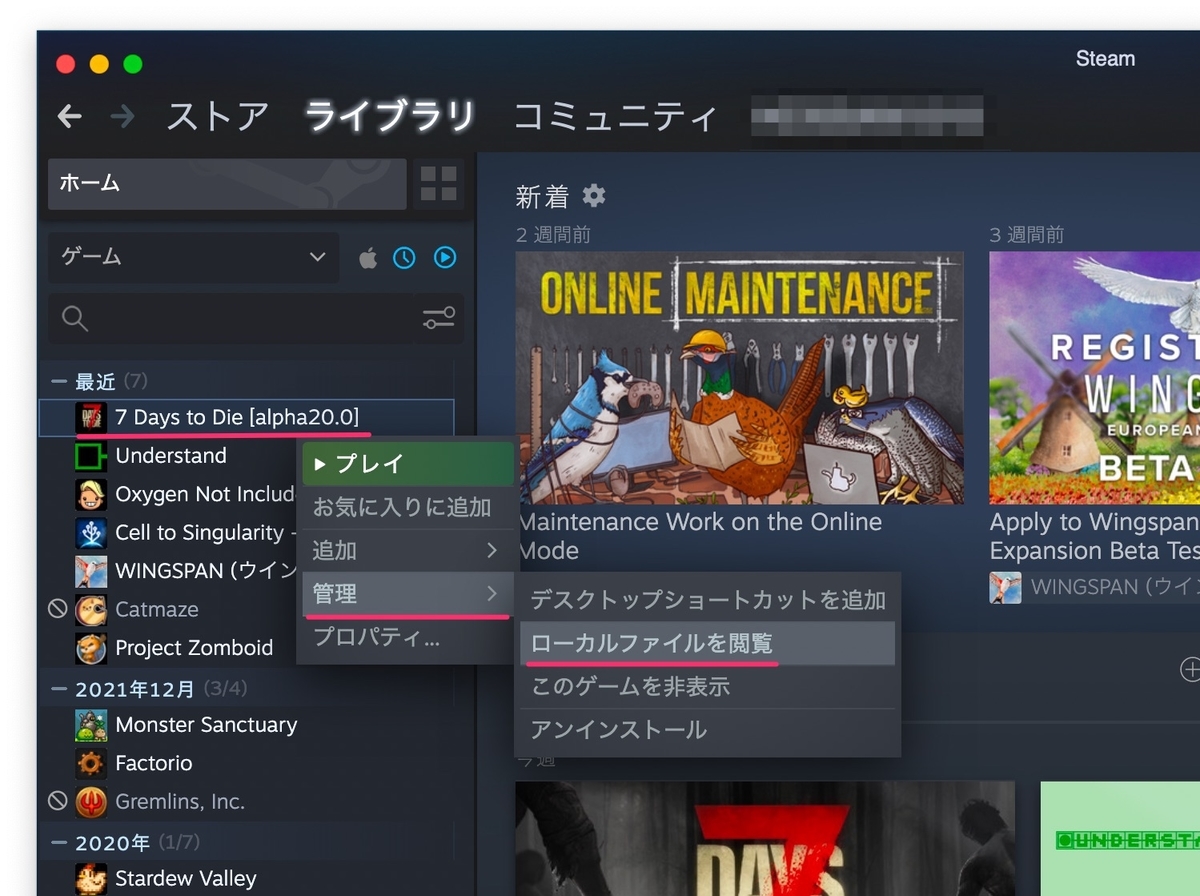Click the Monster Sanctuary game icon
Image resolution: width=1200 pixels, height=896 pixels.
(91, 725)
